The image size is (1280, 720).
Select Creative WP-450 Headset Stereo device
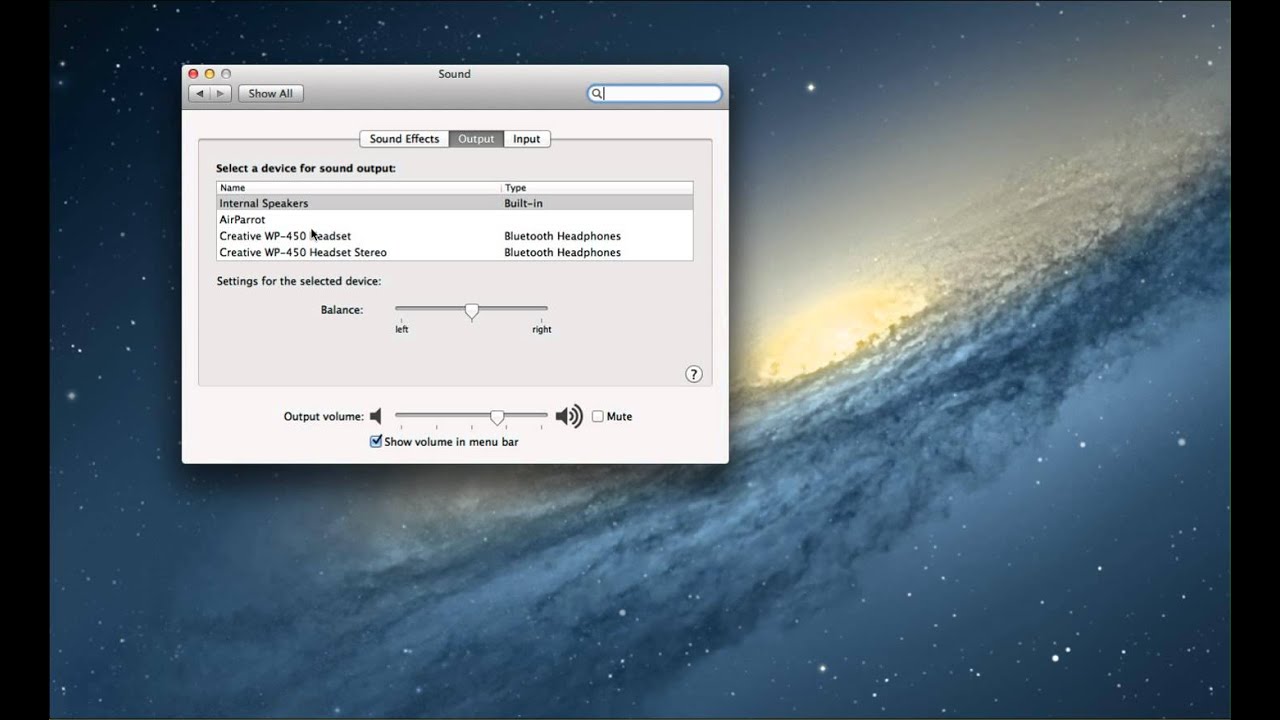[454, 252]
